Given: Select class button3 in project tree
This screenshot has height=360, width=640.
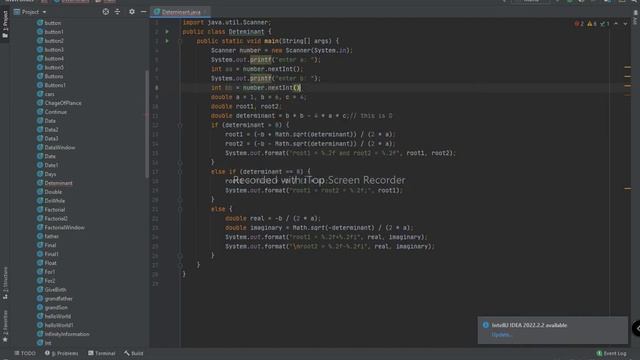Looking at the screenshot, I should [x=50, y=49].
